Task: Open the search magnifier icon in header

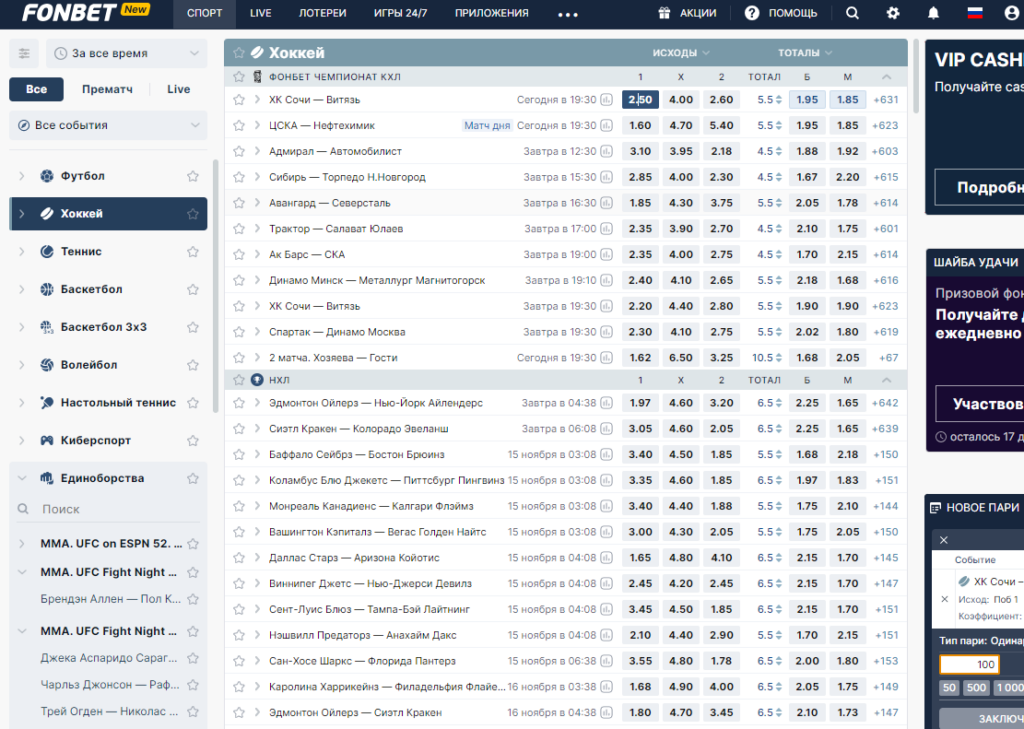Action: click(852, 13)
